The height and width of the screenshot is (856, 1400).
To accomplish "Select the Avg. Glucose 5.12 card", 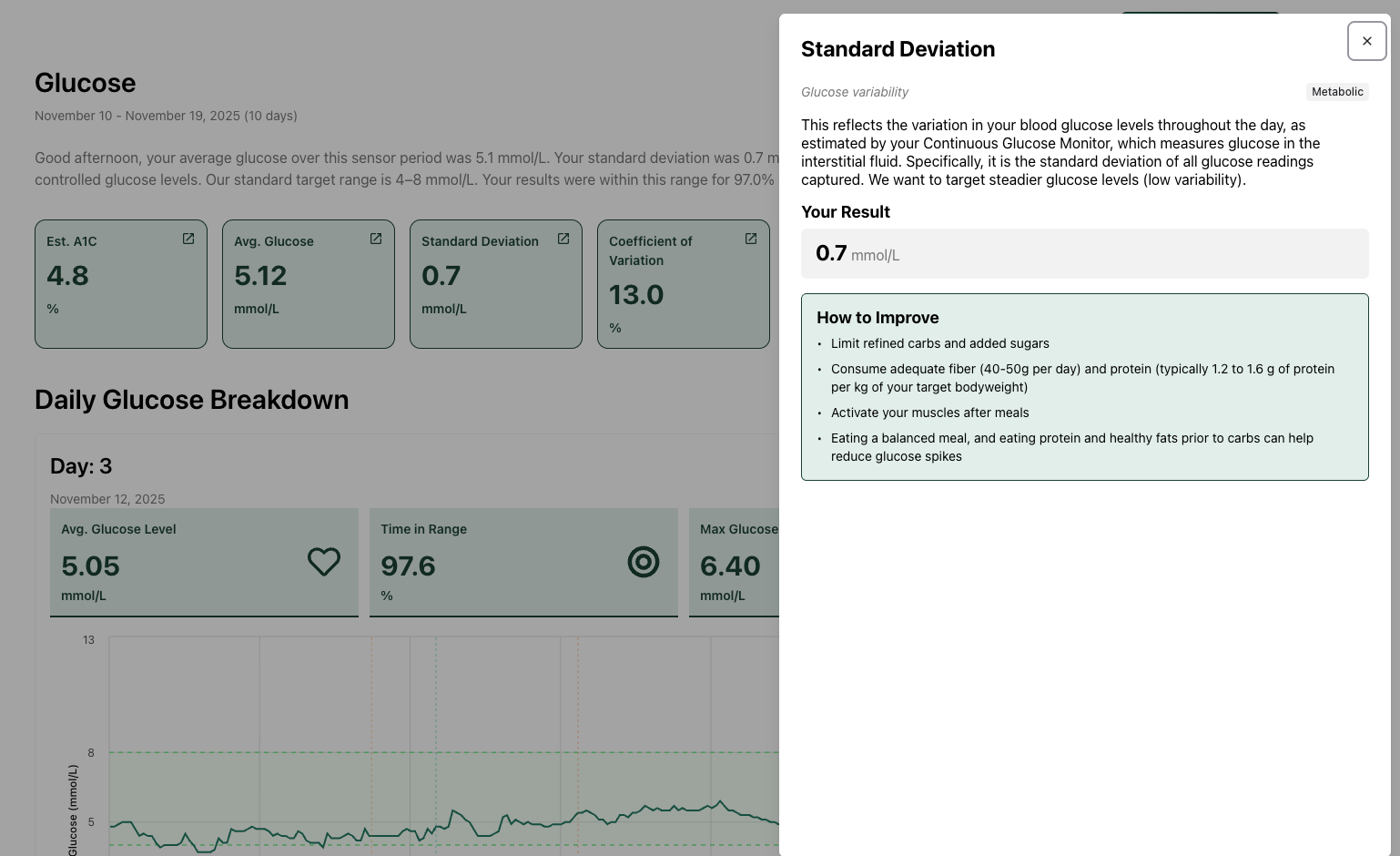I will pyautogui.click(x=309, y=284).
